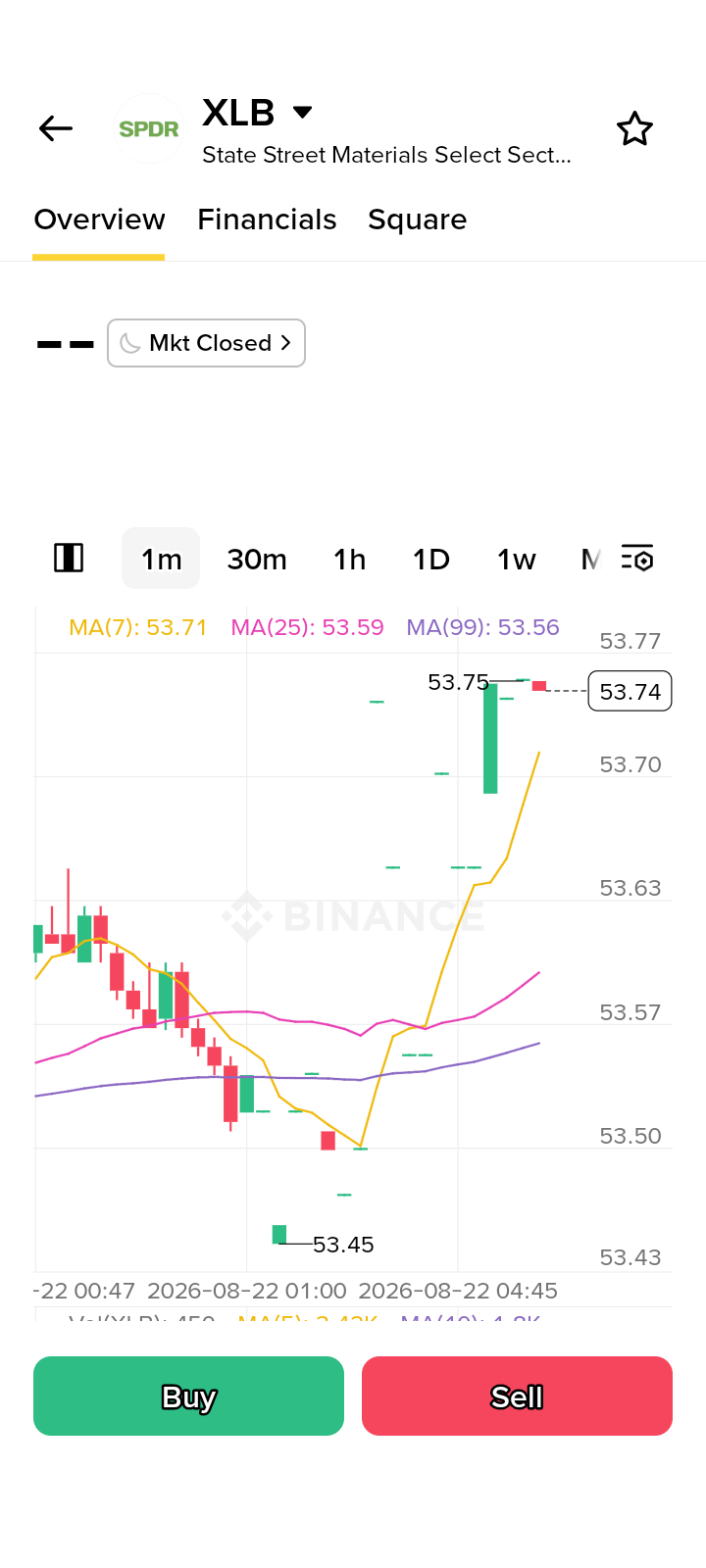Open the Square tab
Viewport: 706px width, 1568px height.
coord(417,220)
